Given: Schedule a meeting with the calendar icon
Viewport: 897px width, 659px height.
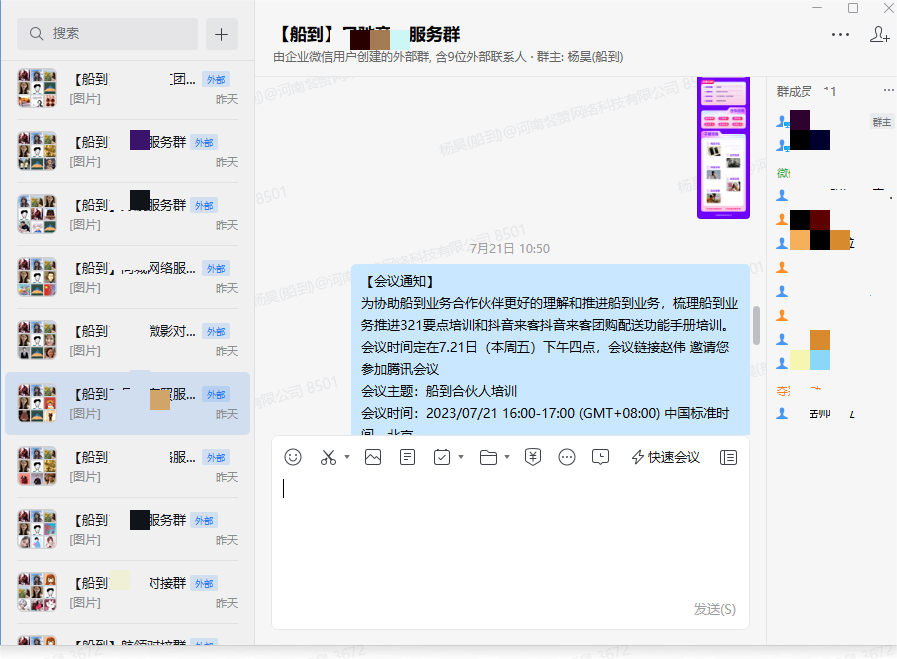Looking at the screenshot, I should (x=440, y=457).
